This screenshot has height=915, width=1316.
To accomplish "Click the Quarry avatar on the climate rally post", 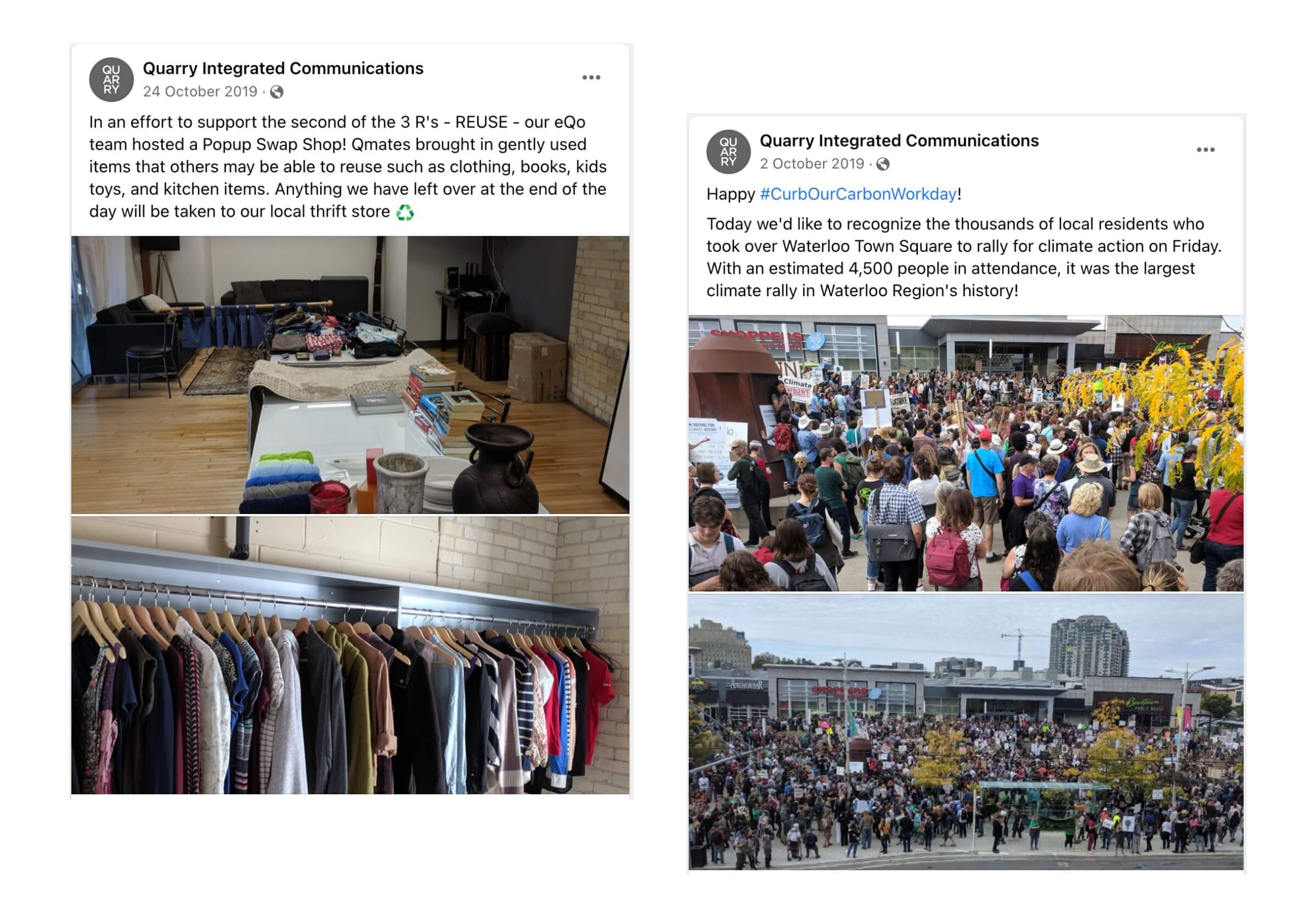I will [x=728, y=152].
